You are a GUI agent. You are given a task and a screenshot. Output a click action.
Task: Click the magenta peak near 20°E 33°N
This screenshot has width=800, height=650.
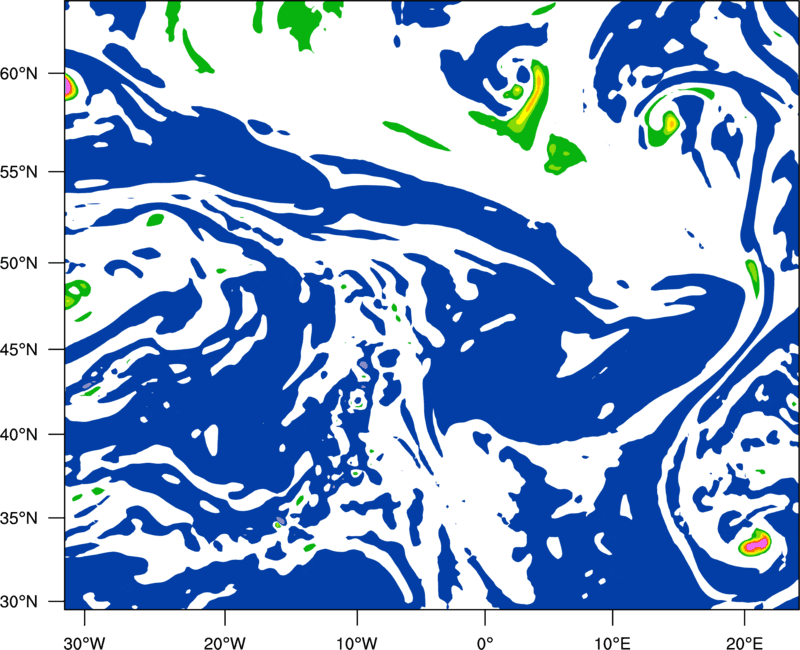(x=755, y=544)
